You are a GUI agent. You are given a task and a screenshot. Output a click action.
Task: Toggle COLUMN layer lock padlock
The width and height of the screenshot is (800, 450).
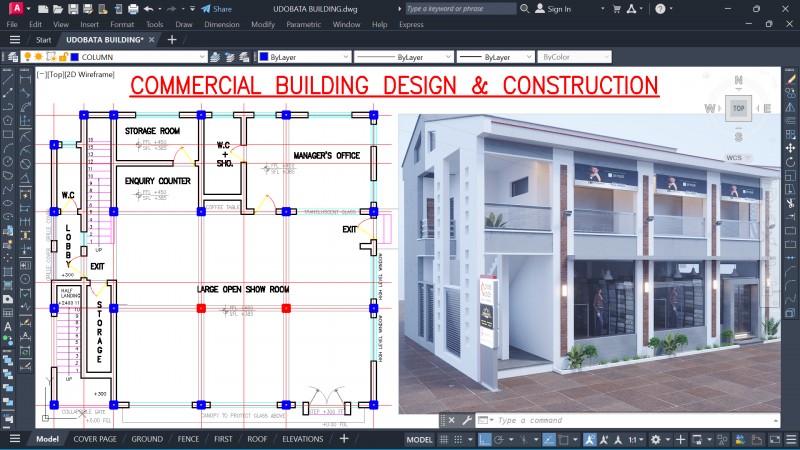pos(63,57)
